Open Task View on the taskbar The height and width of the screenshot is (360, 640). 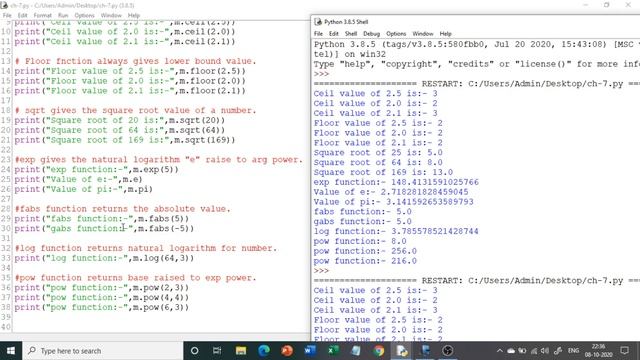click(x=217, y=351)
